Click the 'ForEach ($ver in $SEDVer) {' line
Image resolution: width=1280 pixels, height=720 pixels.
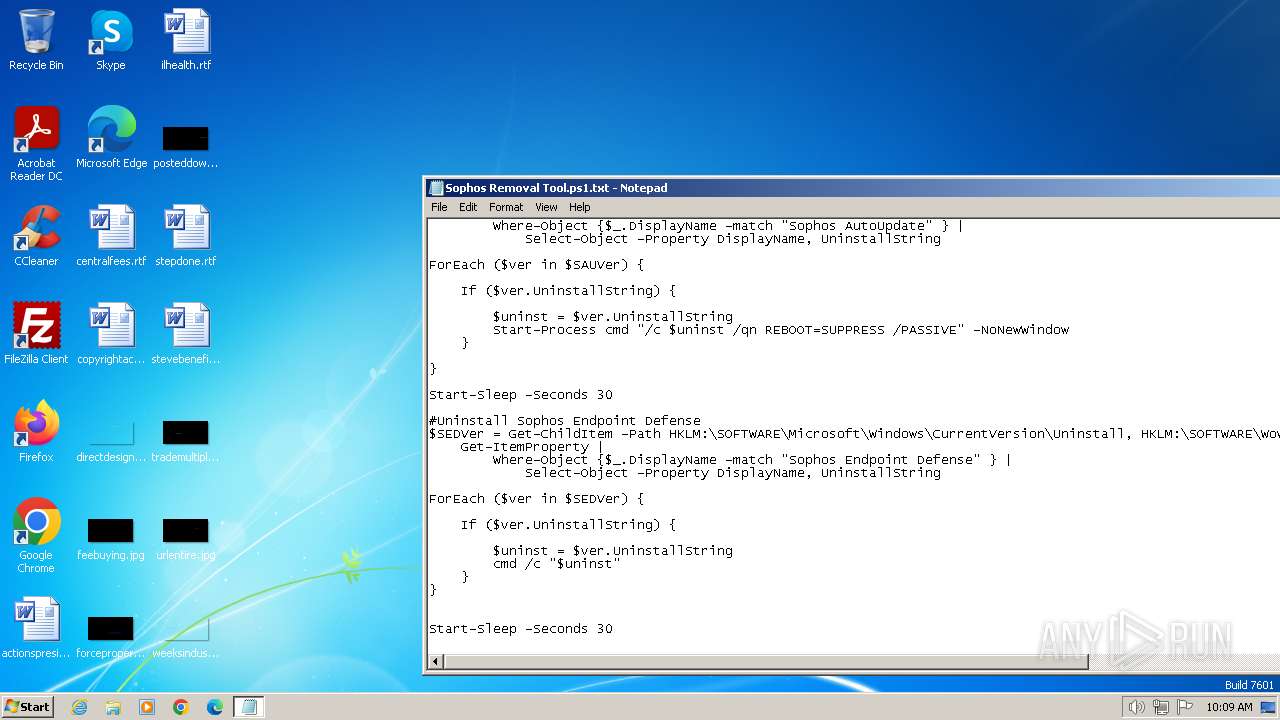pyautogui.click(x=536, y=499)
